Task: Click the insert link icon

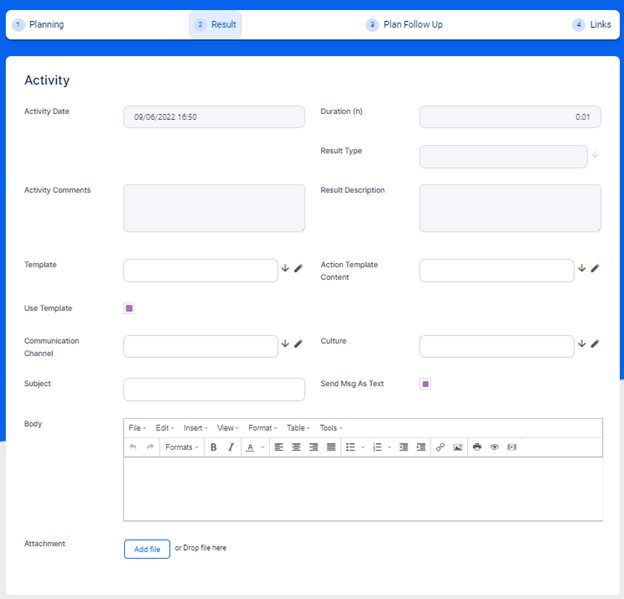Action: point(440,447)
